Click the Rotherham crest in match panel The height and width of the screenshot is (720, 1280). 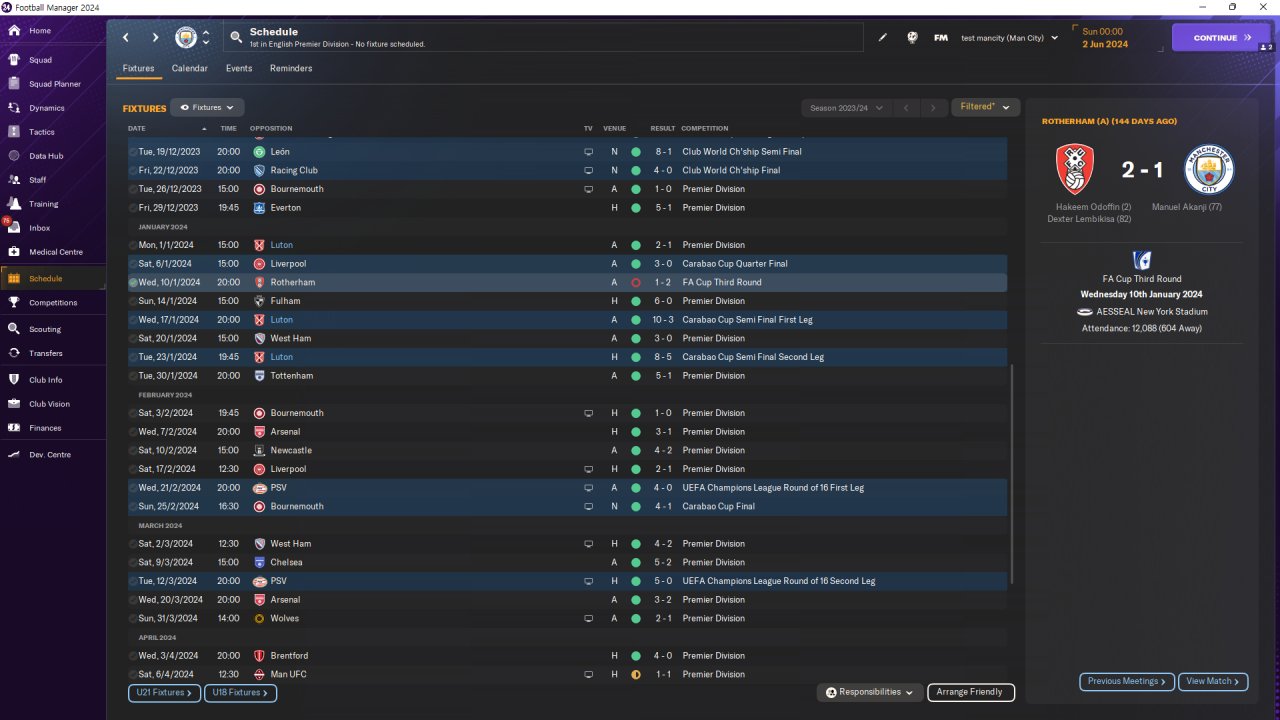(1075, 169)
